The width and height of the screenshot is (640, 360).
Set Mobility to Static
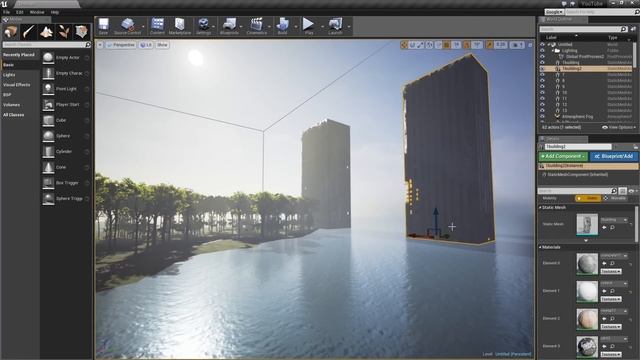point(588,198)
